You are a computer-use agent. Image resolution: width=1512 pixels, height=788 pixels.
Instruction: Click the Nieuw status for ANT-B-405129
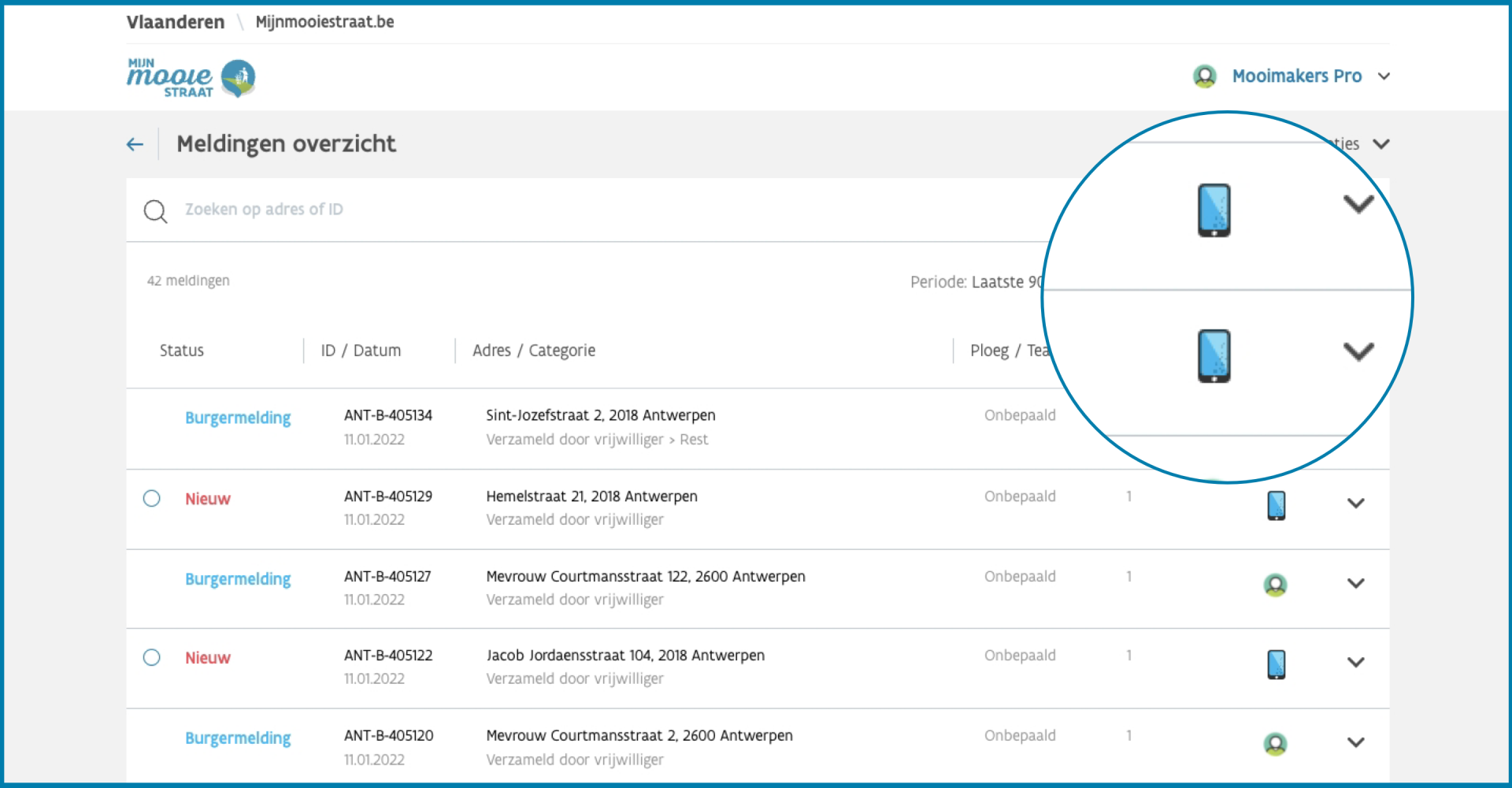[x=208, y=499]
